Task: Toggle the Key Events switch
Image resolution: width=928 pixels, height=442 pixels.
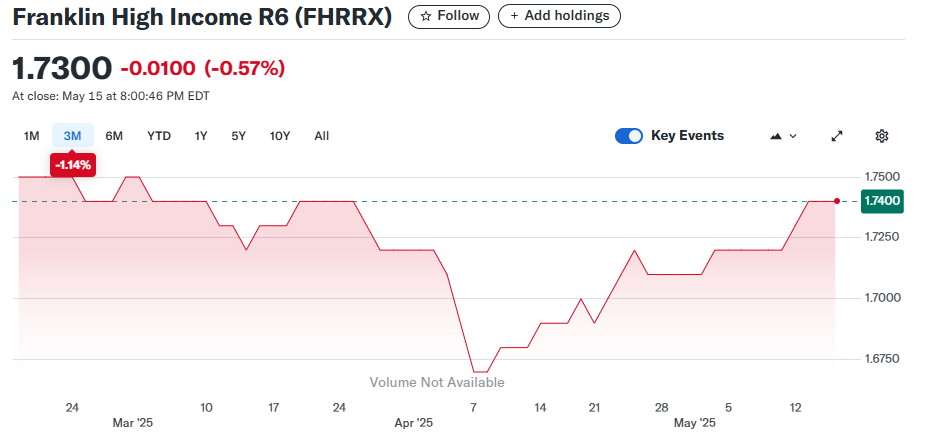Action: (629, 136)
